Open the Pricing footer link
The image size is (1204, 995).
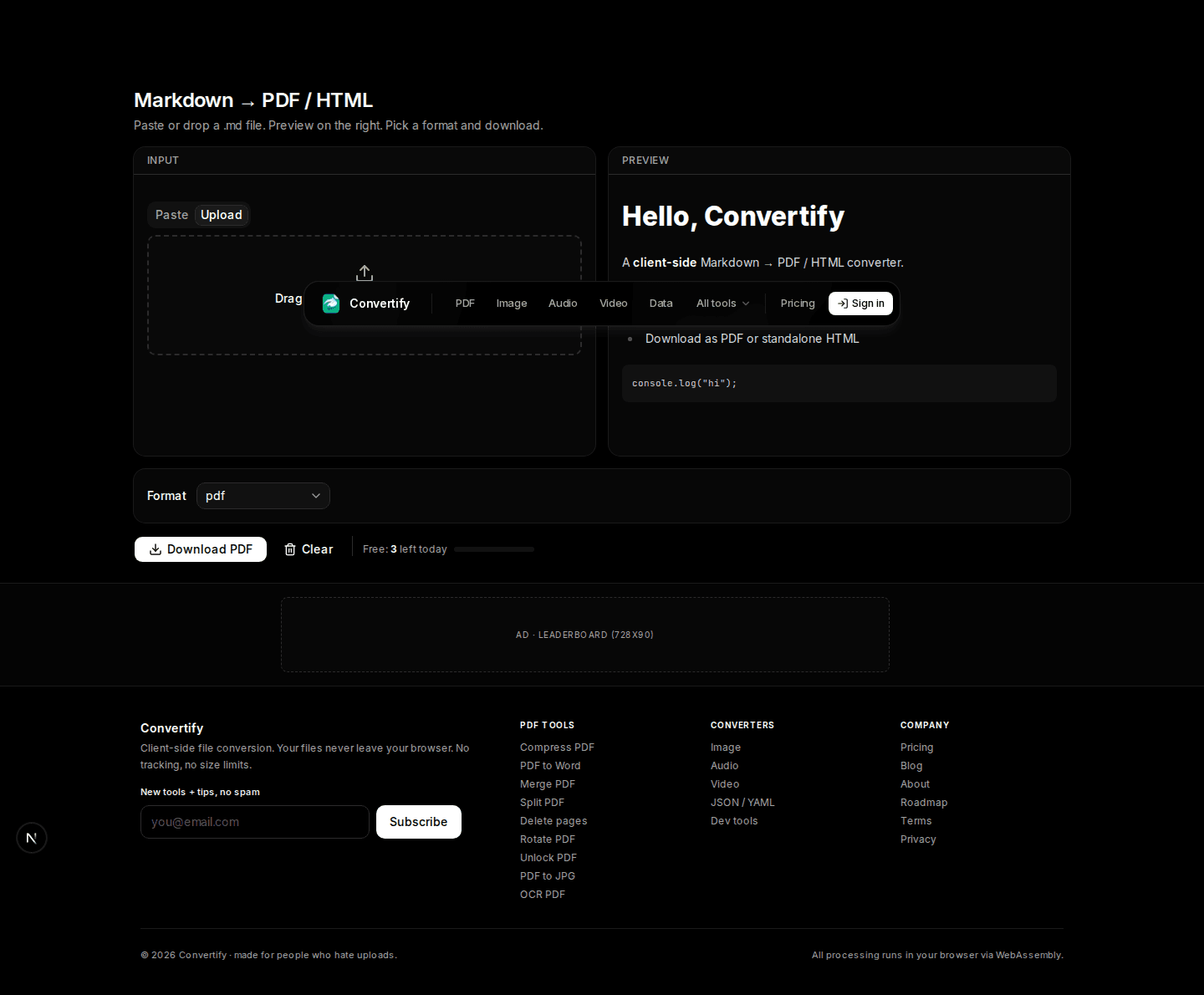click(917, 748)
